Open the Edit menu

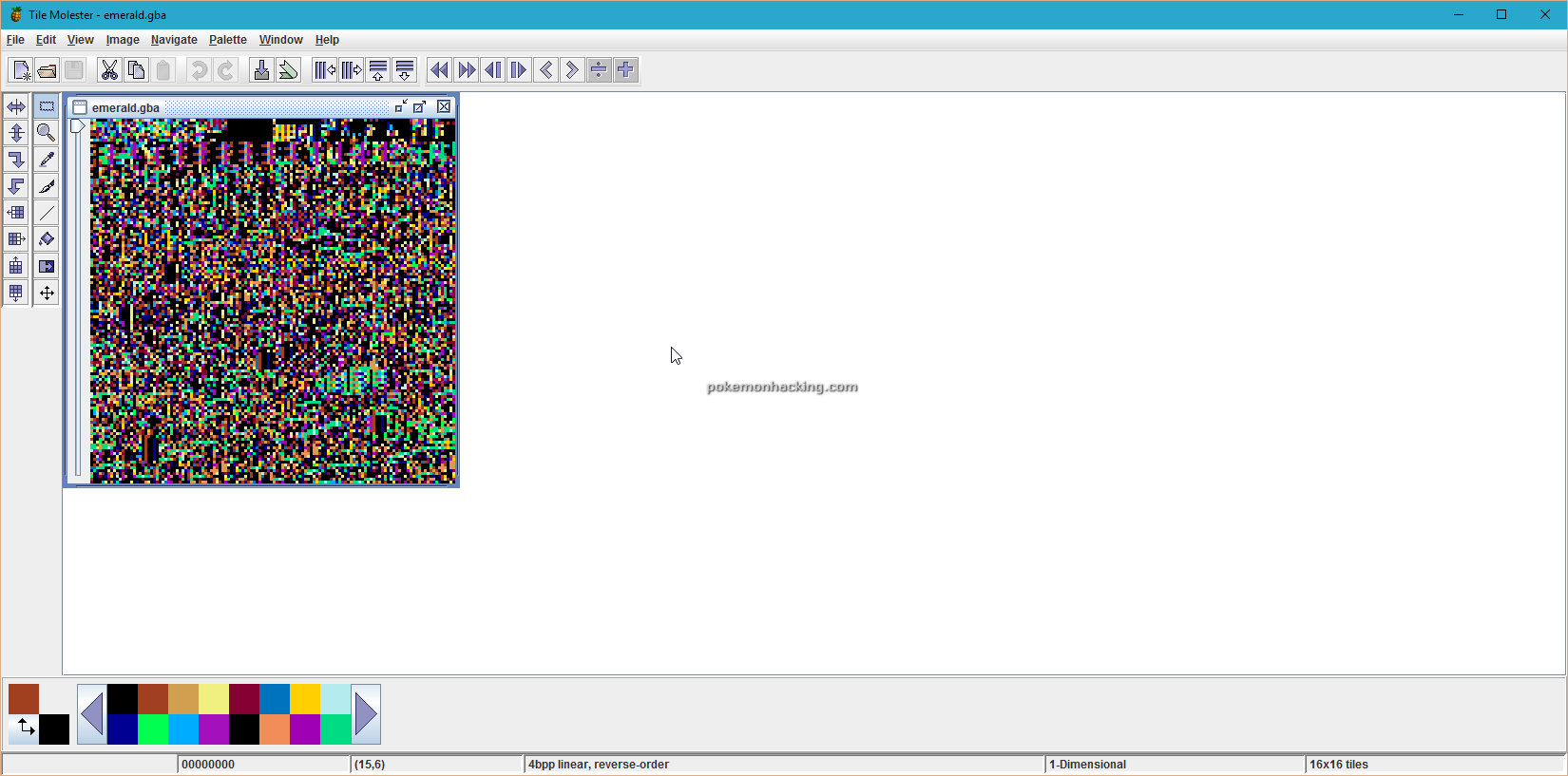[46, 40]
